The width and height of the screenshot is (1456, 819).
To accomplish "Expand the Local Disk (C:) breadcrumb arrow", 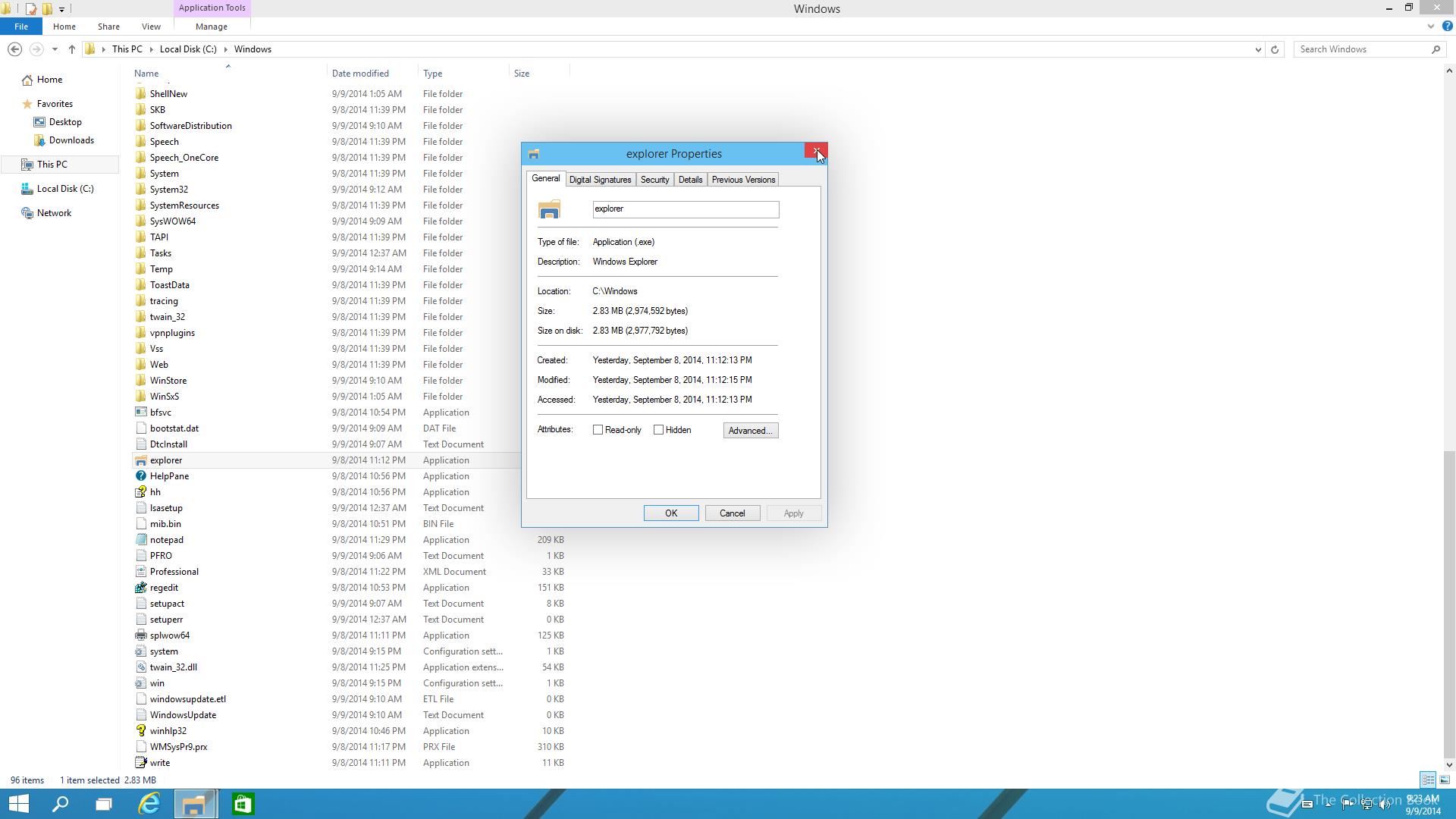I will [x=225, y=49].
